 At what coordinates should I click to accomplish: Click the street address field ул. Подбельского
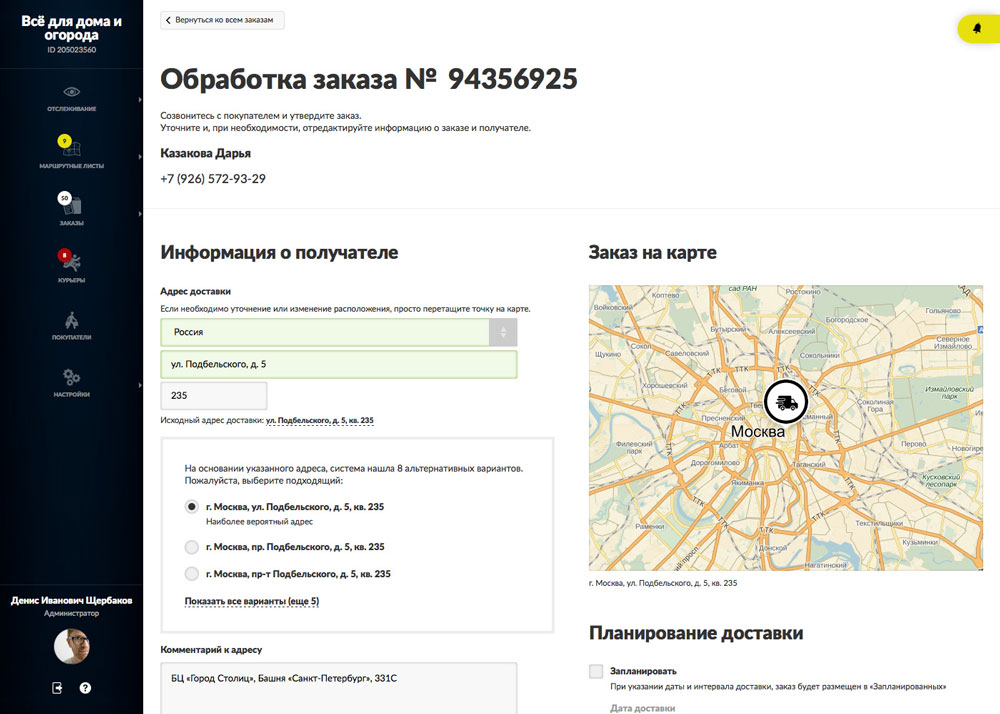(339, 364)
